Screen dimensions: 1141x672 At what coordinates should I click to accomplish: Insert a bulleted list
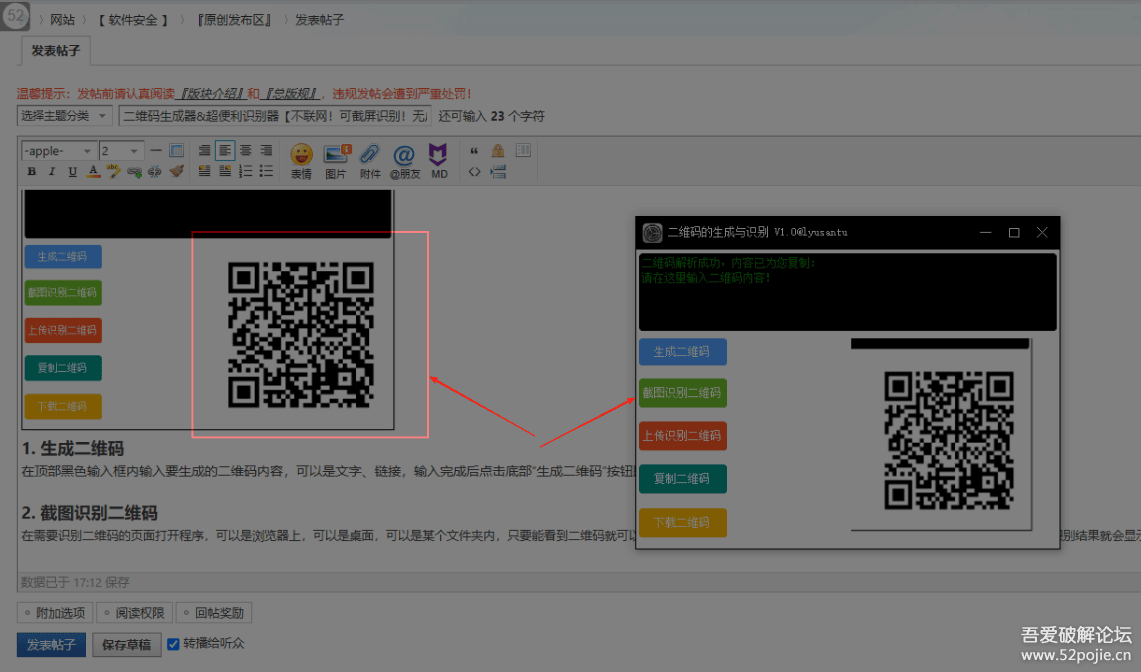pos(266,172)
